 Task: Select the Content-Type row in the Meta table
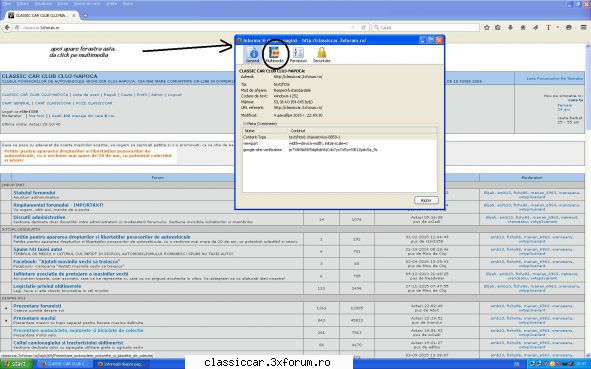pyautogui.click(x=340, y=137)
